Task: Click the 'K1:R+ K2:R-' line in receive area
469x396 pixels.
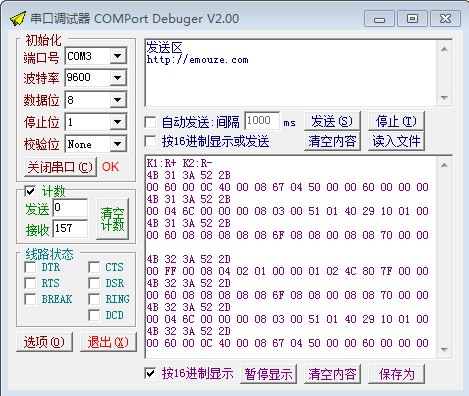Action: [x=179, y=163]
